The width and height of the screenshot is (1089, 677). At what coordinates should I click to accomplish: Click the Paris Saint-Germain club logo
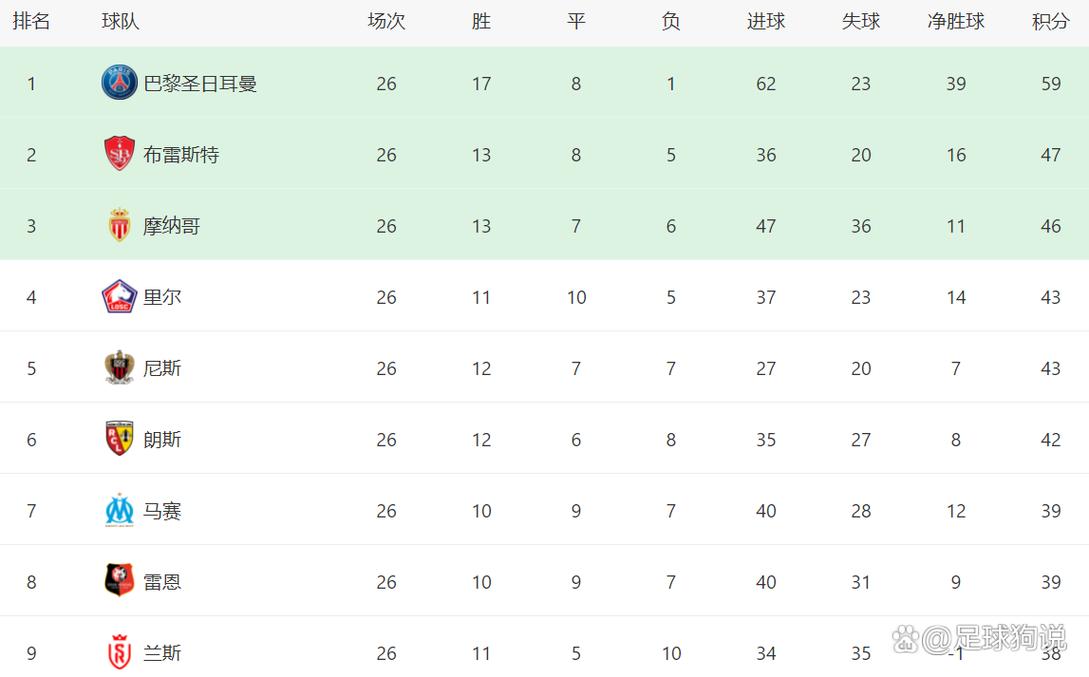(x=119, y=83)
